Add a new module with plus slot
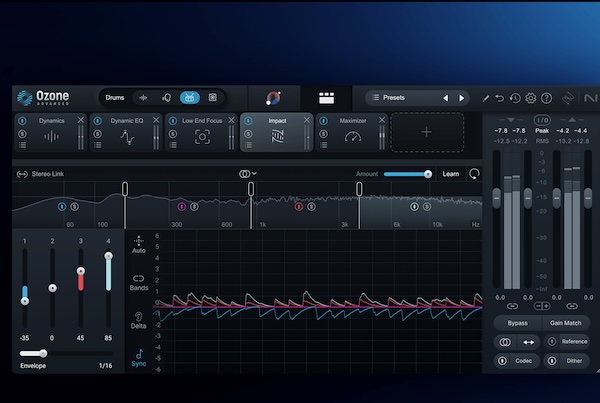Image resolution: width=600 pixels, height=403 pixels. pyautogui.click(x=427, y=132)
